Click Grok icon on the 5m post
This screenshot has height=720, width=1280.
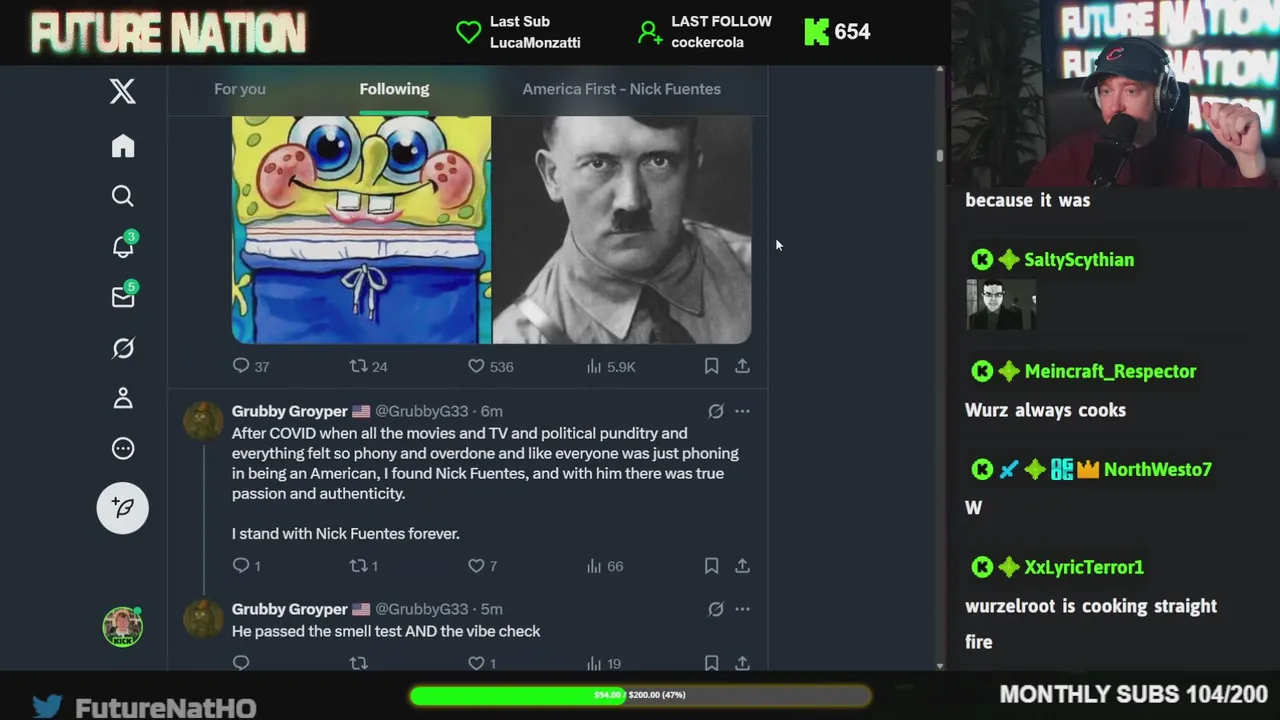[x=716, y=609]
